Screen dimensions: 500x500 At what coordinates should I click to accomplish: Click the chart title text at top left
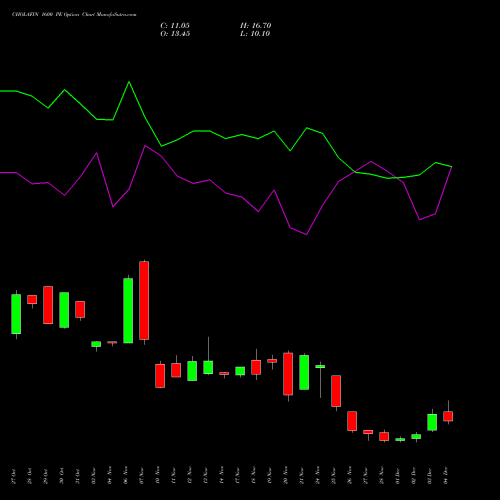(x=74, y=15)
